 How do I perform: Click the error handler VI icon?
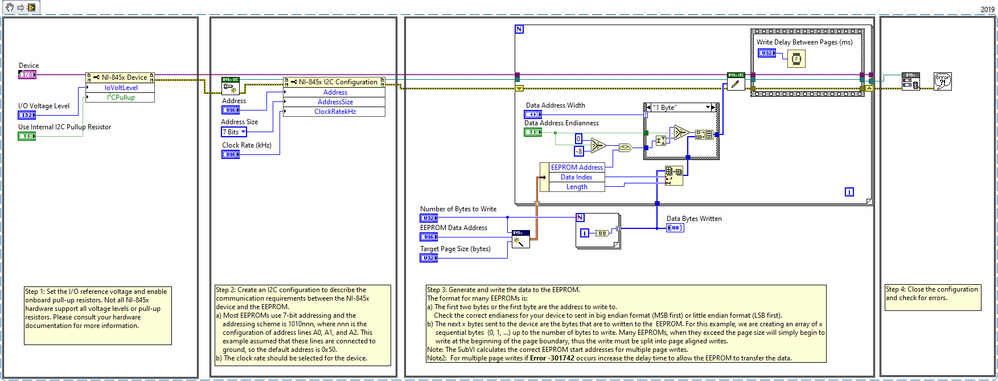click(943, 81)
